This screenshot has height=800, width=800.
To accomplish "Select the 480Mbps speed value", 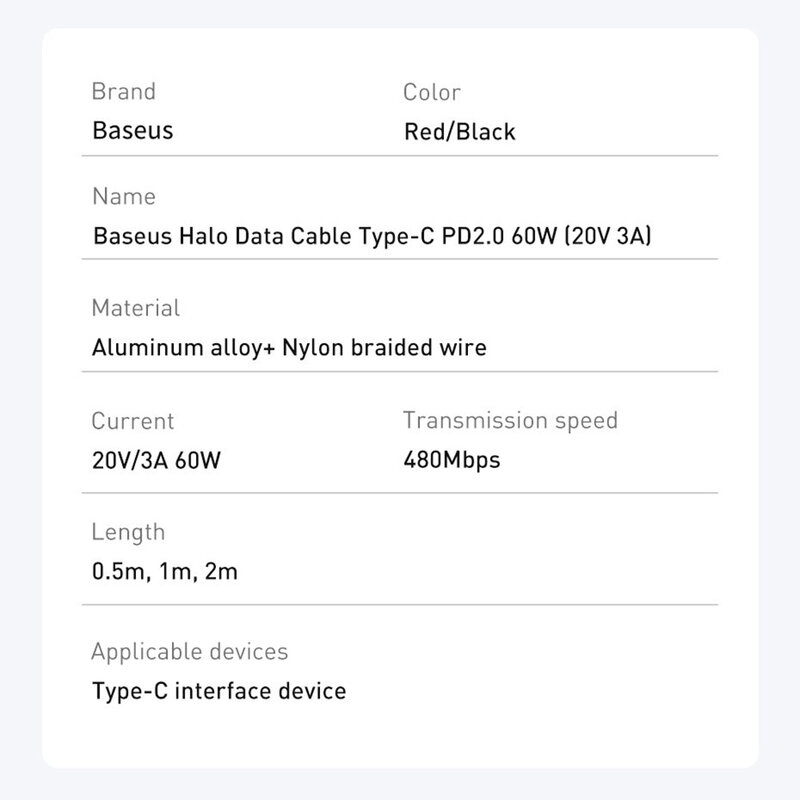I will [451, 461].
